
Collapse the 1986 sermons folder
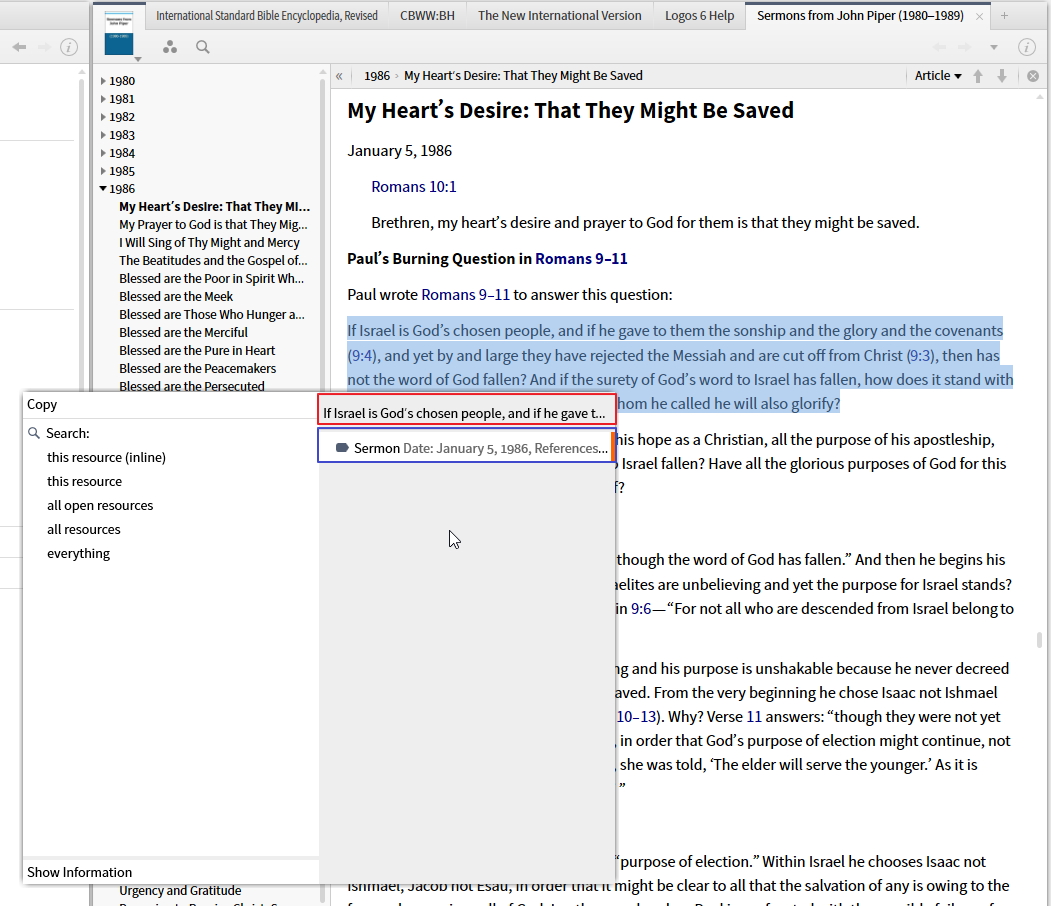point(103,188)
